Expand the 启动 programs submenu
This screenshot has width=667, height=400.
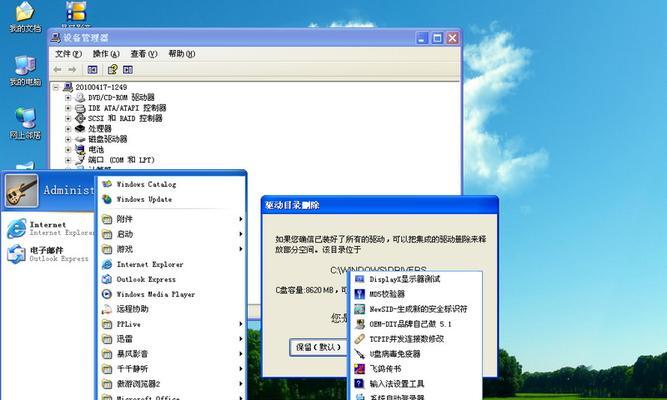(172, 234)
